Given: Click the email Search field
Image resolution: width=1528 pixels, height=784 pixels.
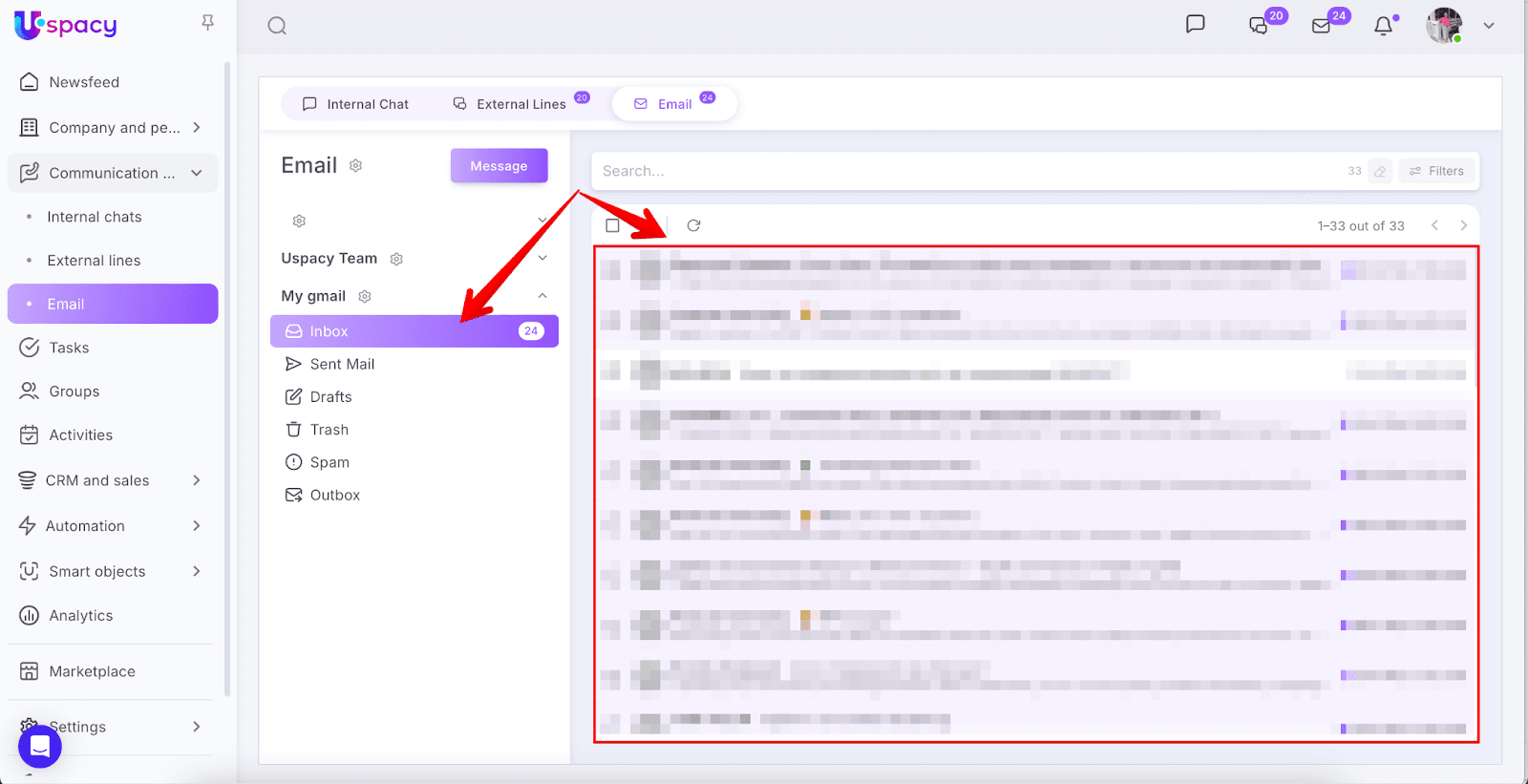Looking at the screenshot, I should coord(955,171).
